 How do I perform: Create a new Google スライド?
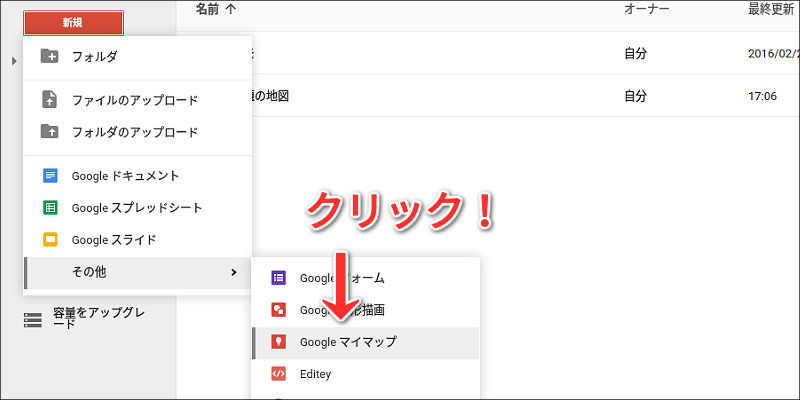point(137,239)
